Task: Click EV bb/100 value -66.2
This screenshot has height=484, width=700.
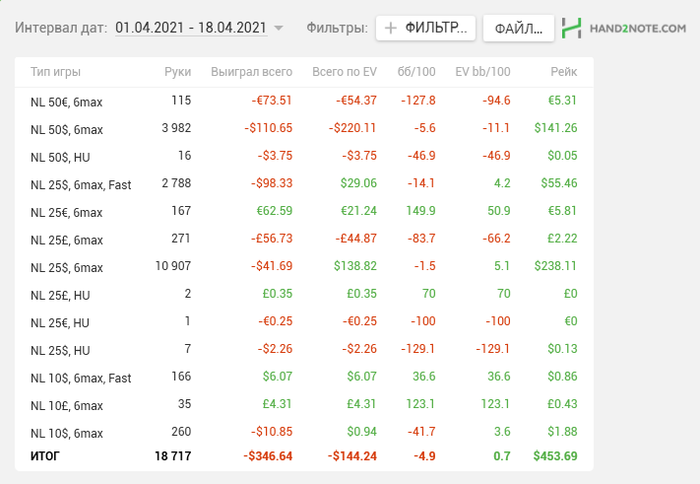Action: pos(496,238)
